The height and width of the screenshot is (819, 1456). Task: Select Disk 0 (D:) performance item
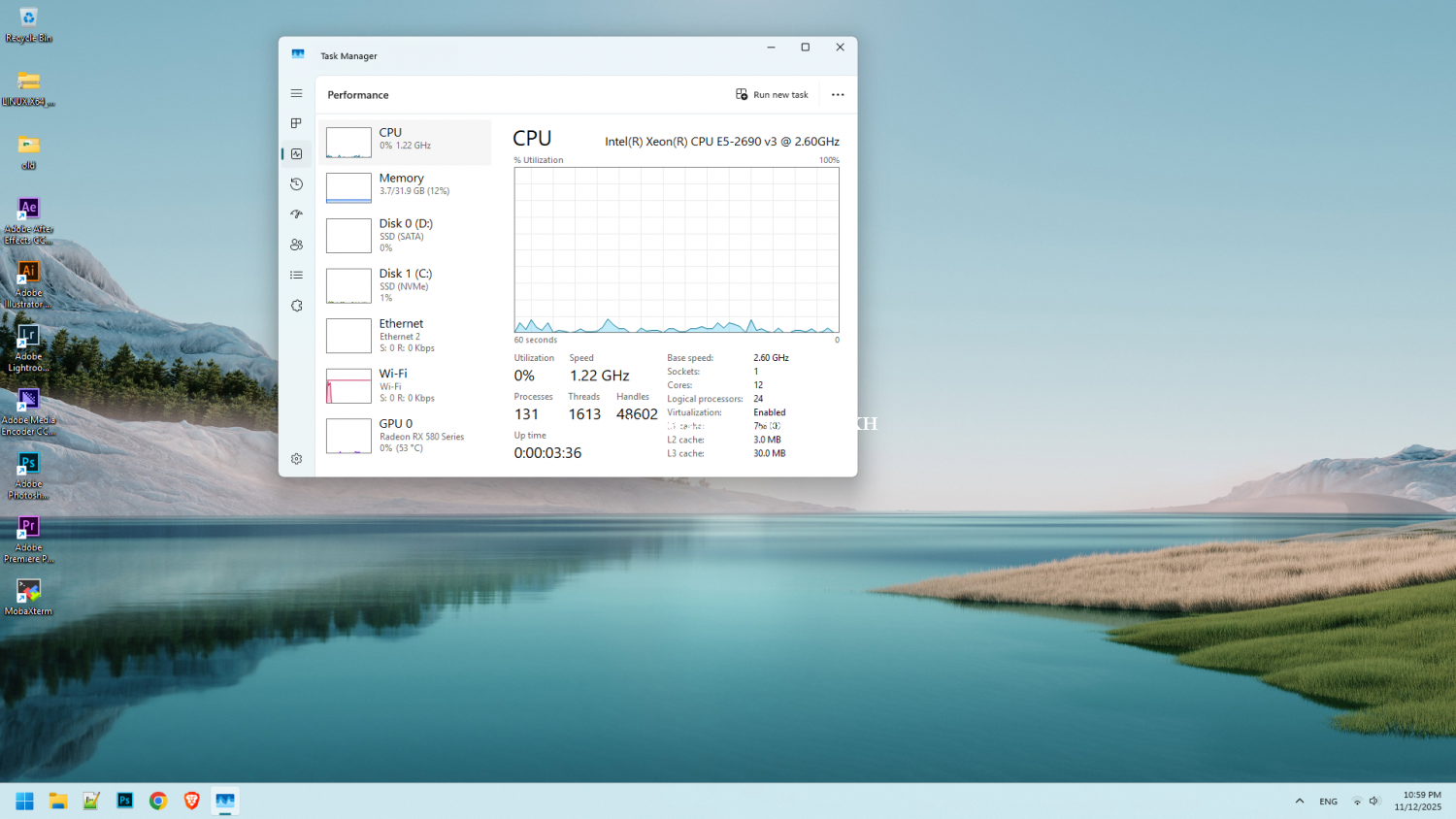405,236
